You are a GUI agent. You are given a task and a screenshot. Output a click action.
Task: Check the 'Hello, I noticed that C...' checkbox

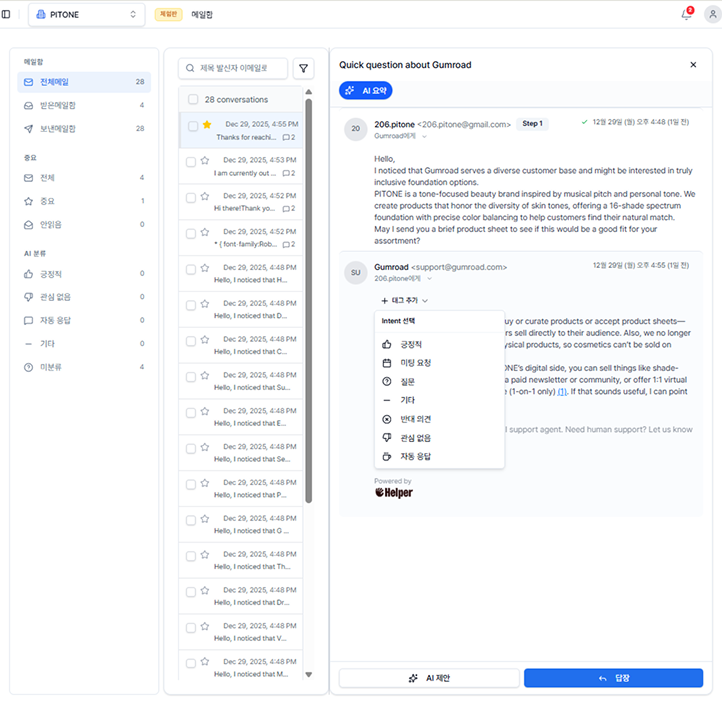191,341
